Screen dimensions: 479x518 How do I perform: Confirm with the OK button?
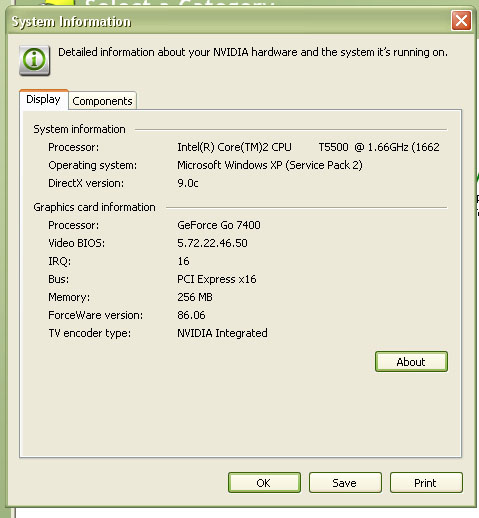pos(264,483)
